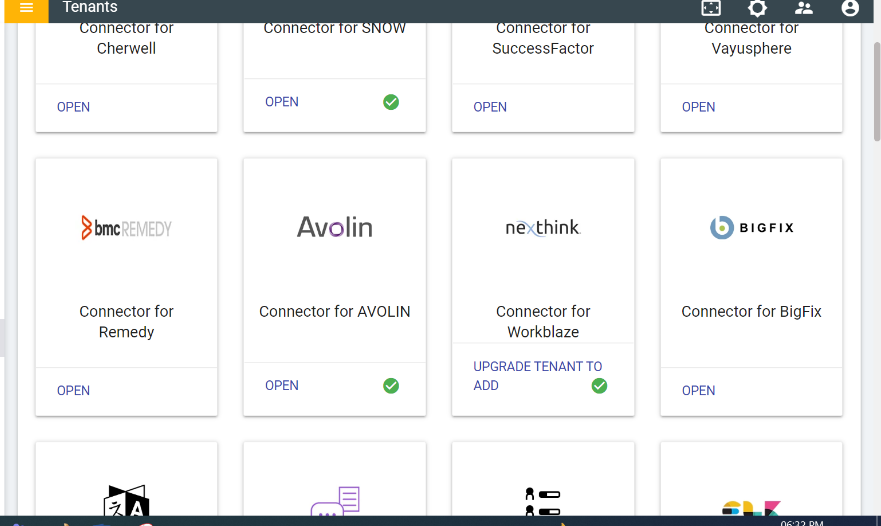The height and width of the screenshot is (526, 881).
Task: Click the Avolin logo
Action: pos(334,227)
